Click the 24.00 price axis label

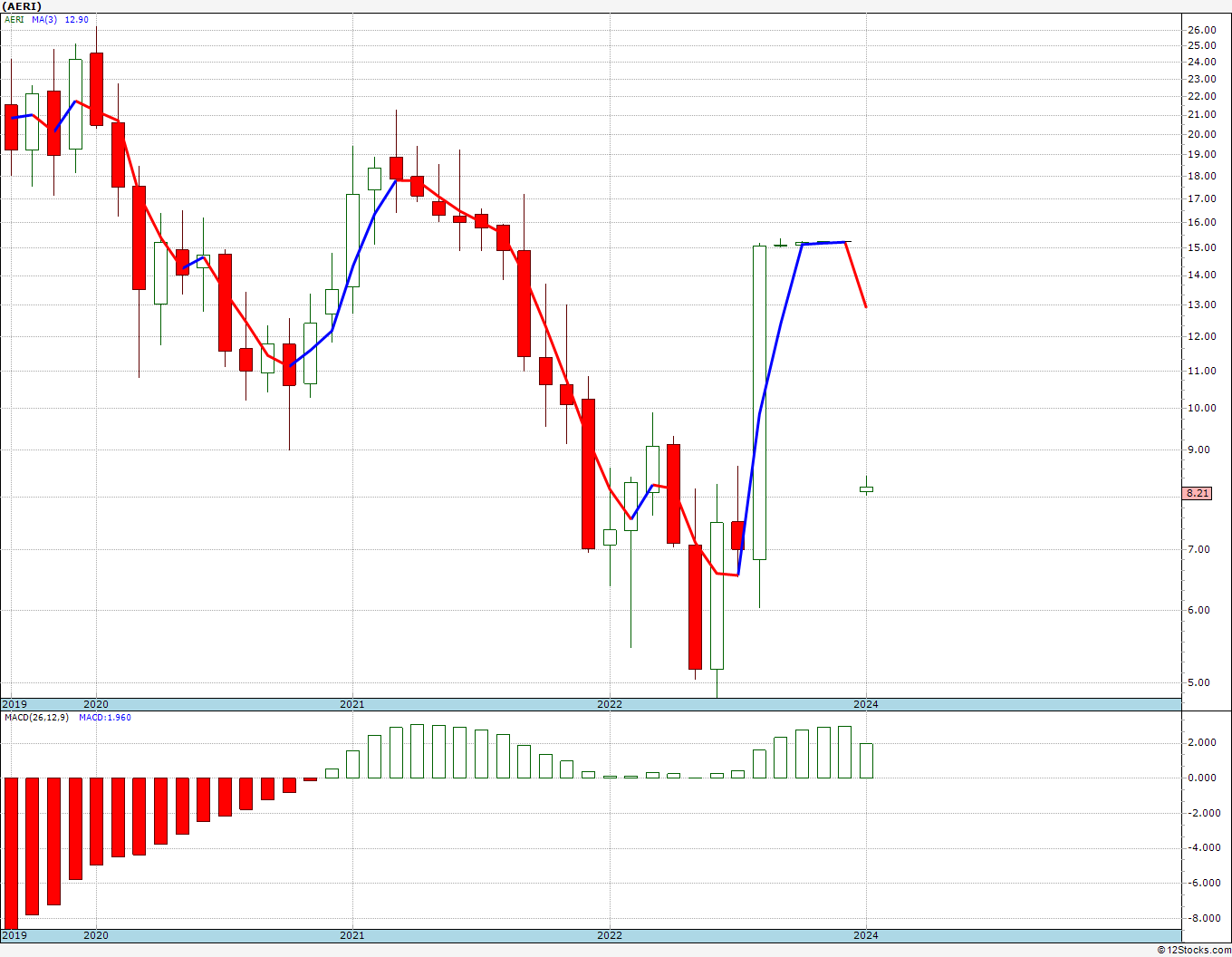[1202, 62]
